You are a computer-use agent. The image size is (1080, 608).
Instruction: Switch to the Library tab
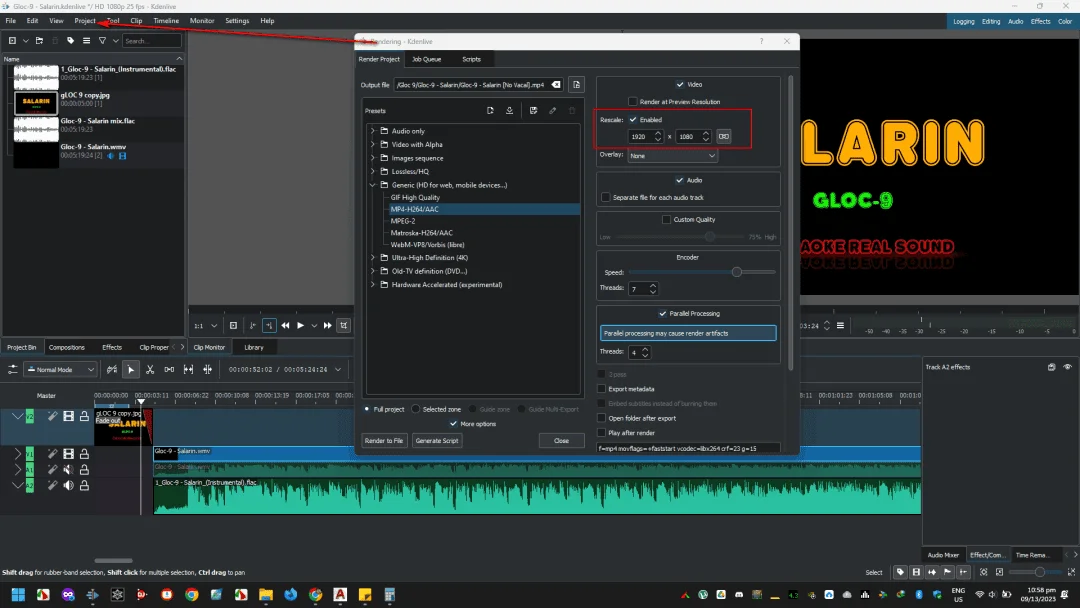tap(253, 348)
